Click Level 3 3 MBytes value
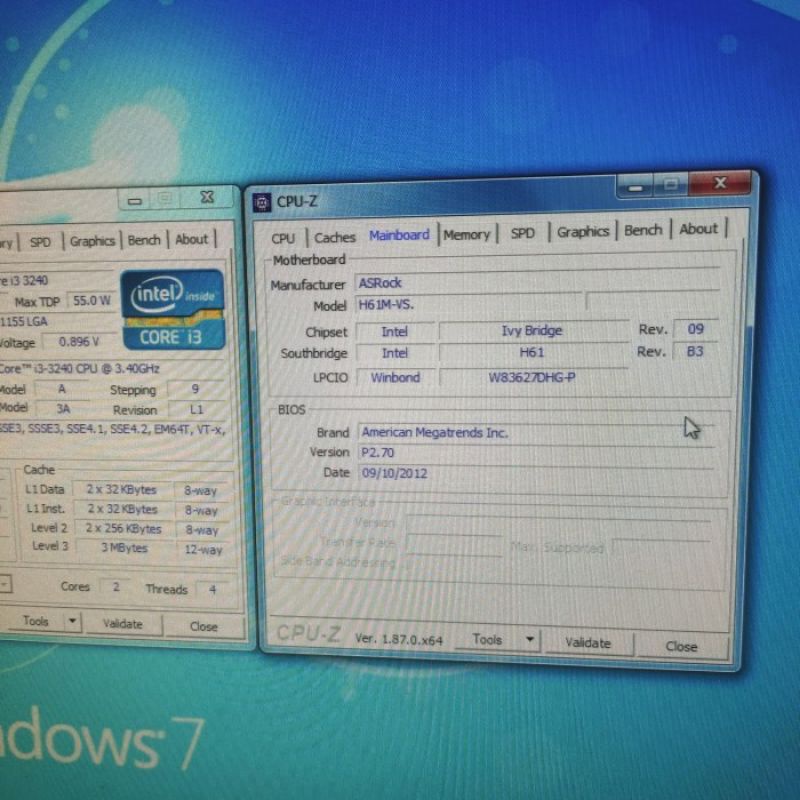Screen dimensions: 800x800 pyautogui.click(x=124, y=548)
